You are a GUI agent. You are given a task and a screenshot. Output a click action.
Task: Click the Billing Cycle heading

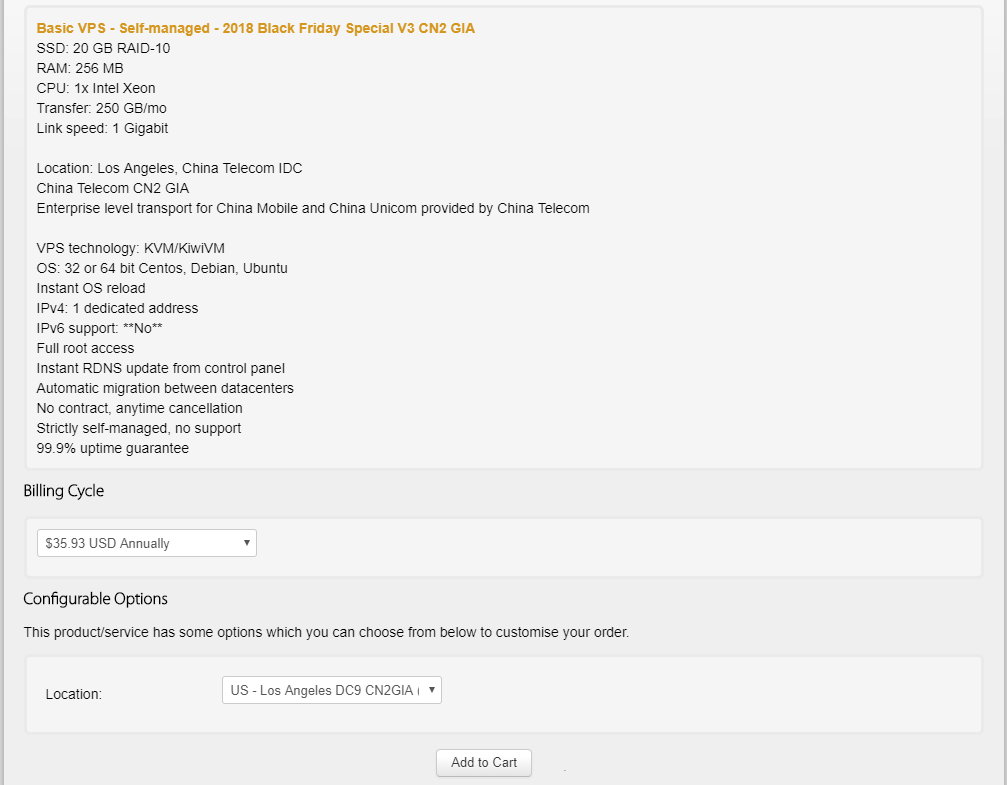[x=64, y=491]
